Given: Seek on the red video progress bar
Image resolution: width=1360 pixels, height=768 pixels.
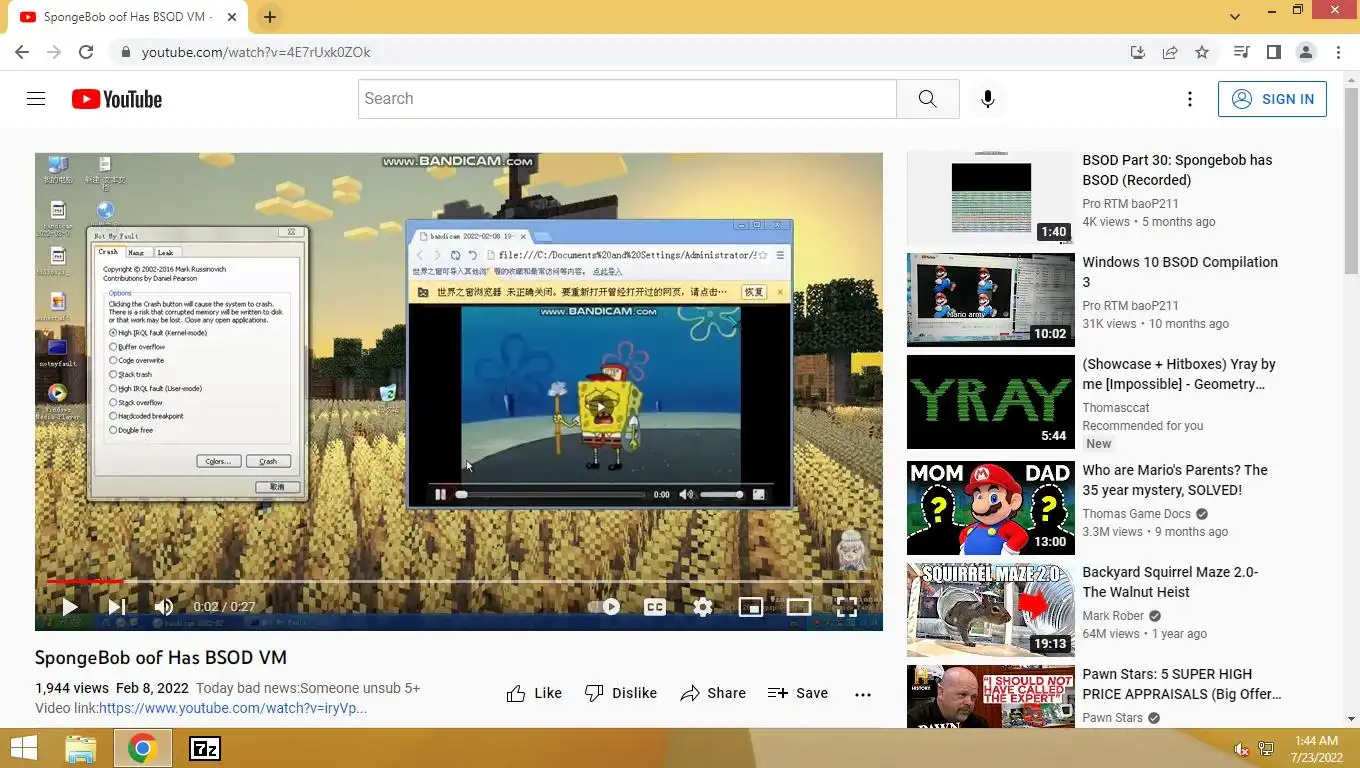Looking at the screenshot, I should 458,581.
